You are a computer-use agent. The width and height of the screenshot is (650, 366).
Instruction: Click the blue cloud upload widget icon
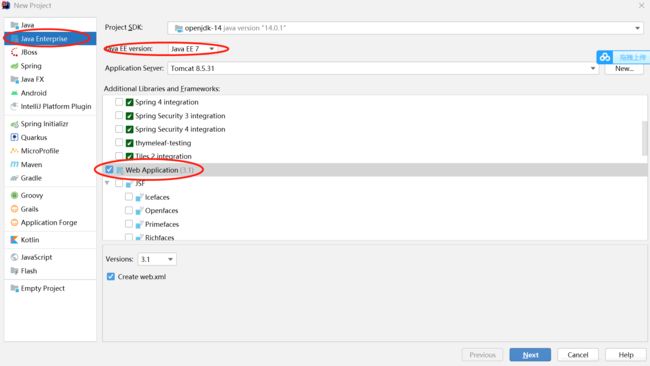[x=605, y=57]
